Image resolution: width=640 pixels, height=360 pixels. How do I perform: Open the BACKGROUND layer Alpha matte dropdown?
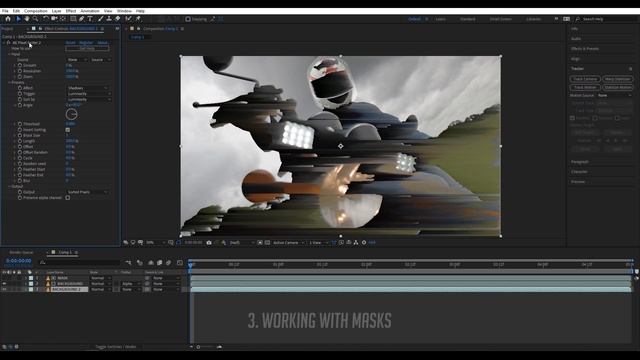(131, 284)
